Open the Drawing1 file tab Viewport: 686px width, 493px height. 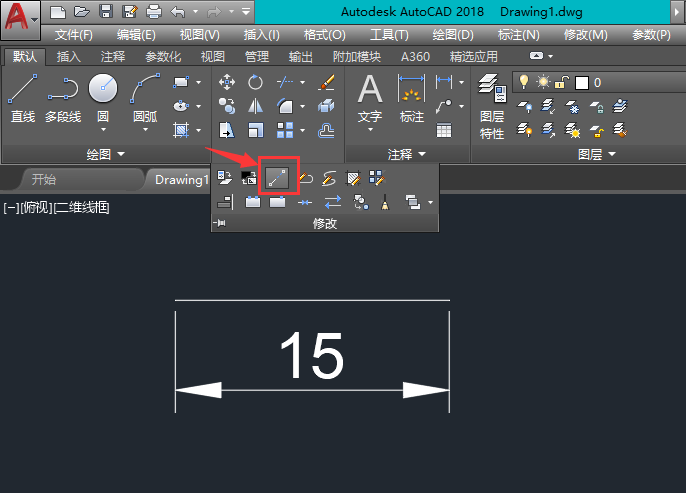coord(180,180)
